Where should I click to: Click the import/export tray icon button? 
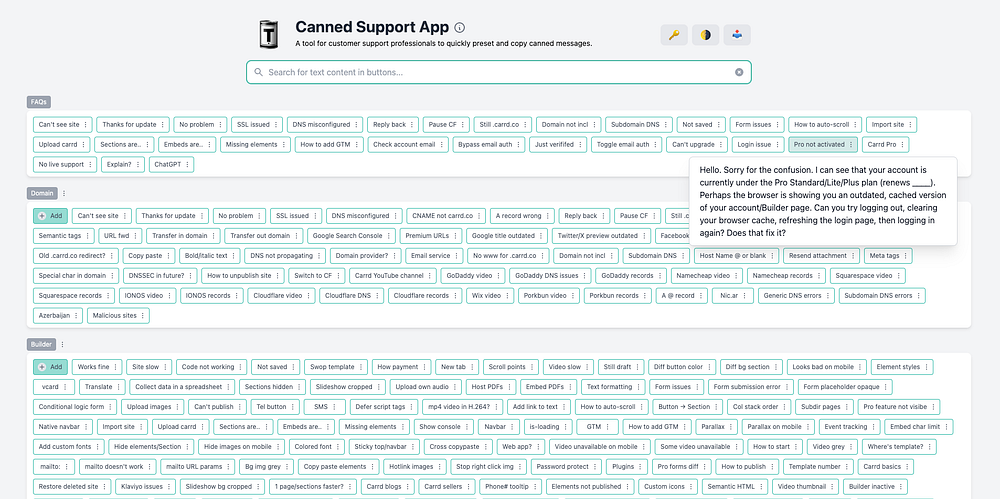click(737, 35)
